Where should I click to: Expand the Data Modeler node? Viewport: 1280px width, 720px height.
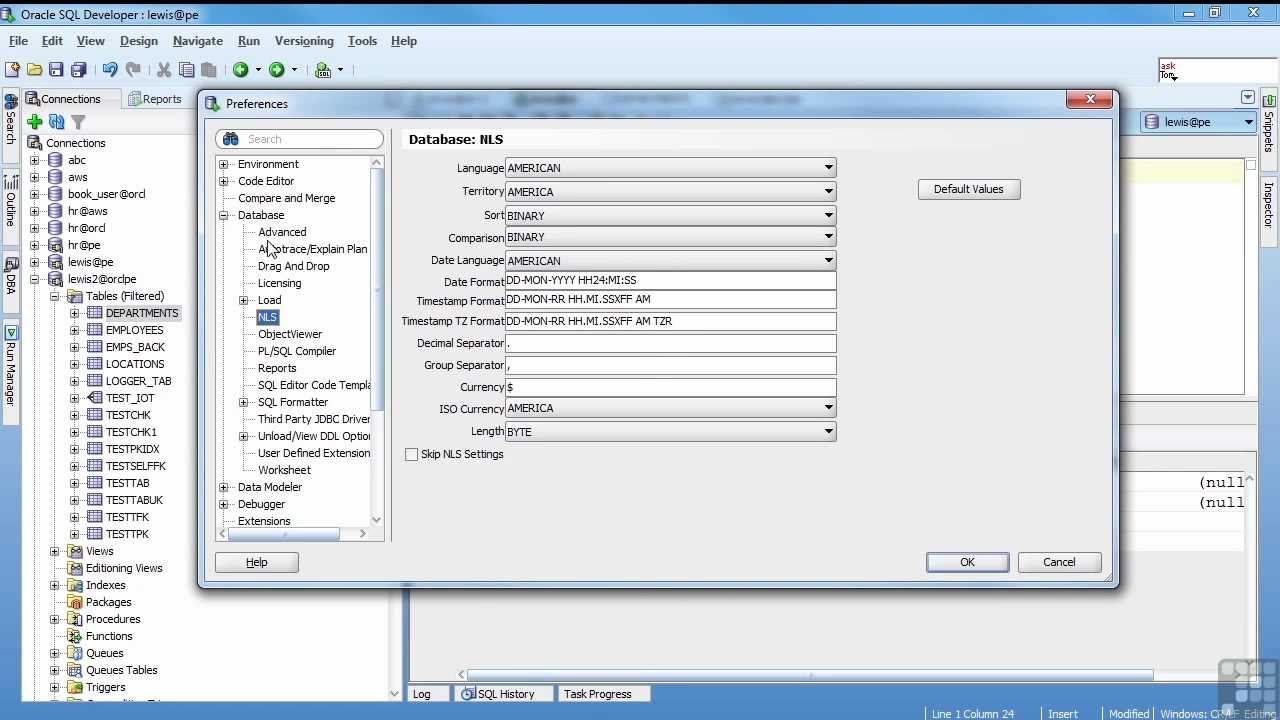click(x=224, y=487)
